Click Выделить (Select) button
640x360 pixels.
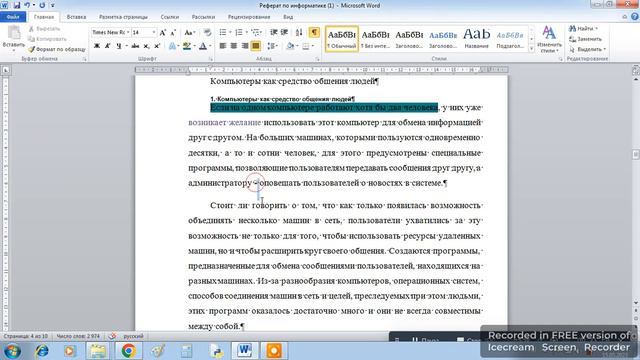pyautogui.click(x=587, y=49)
